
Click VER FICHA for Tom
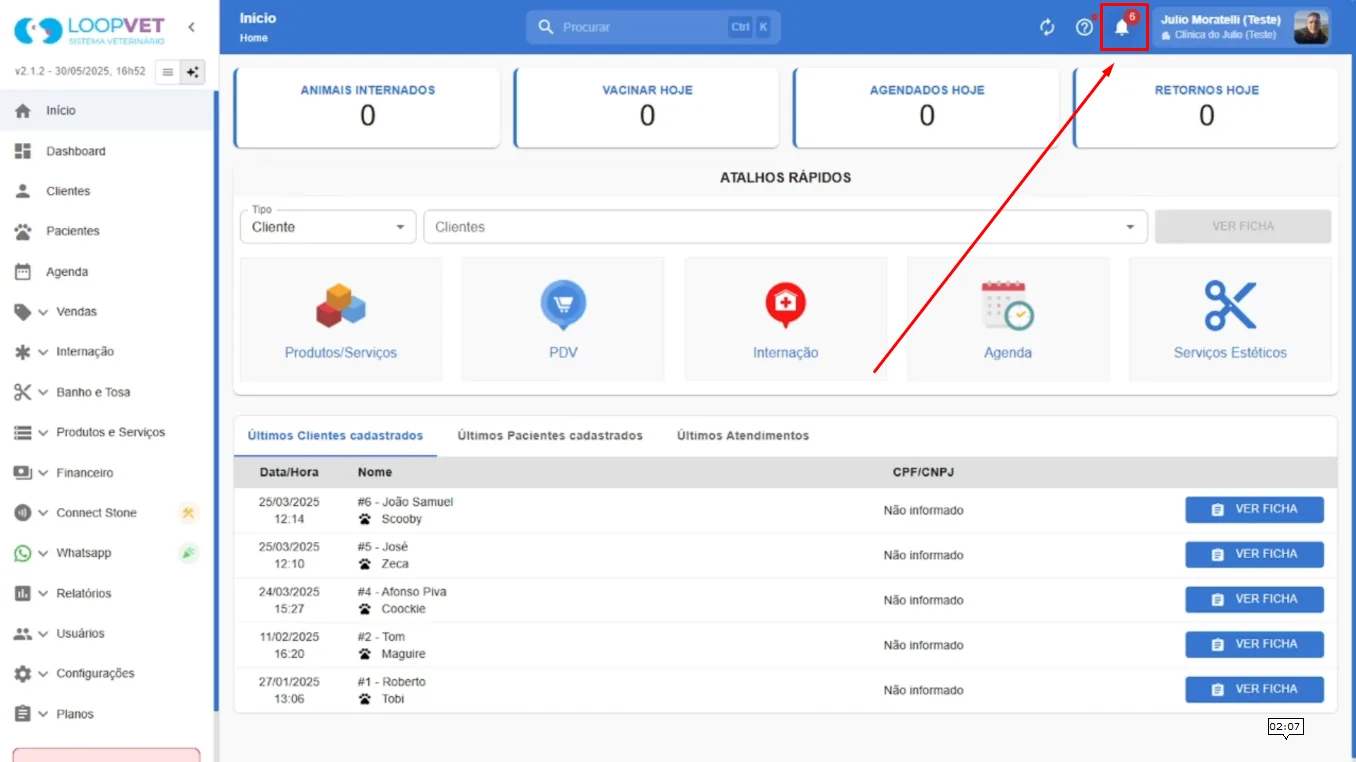click(1254, 645)
